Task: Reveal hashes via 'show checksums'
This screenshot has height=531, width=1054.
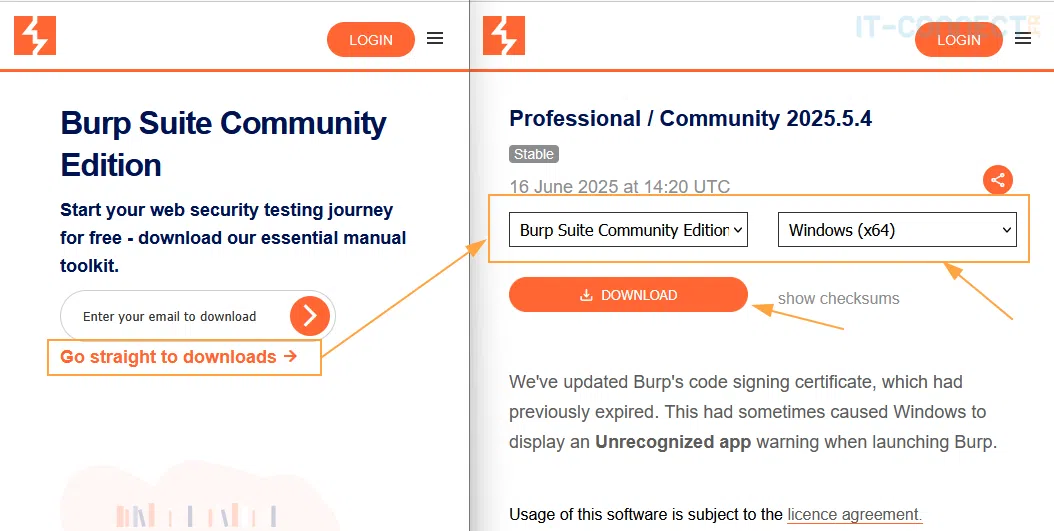Action: [x=838, y=299]
